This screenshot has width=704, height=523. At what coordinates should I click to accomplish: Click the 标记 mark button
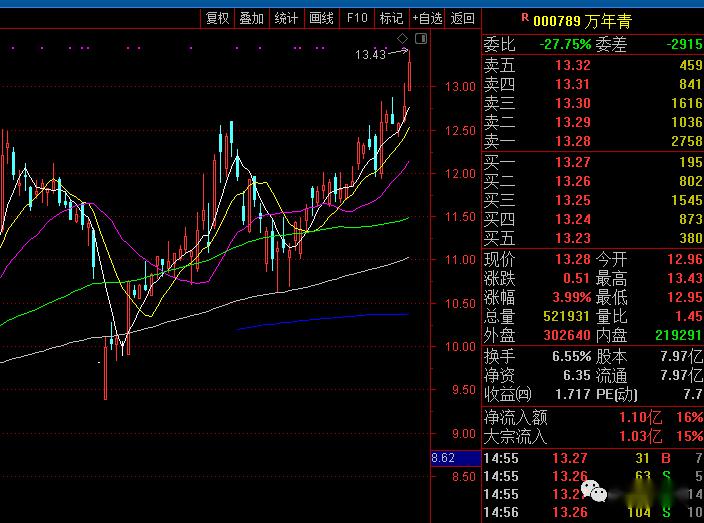coord(392,18)
